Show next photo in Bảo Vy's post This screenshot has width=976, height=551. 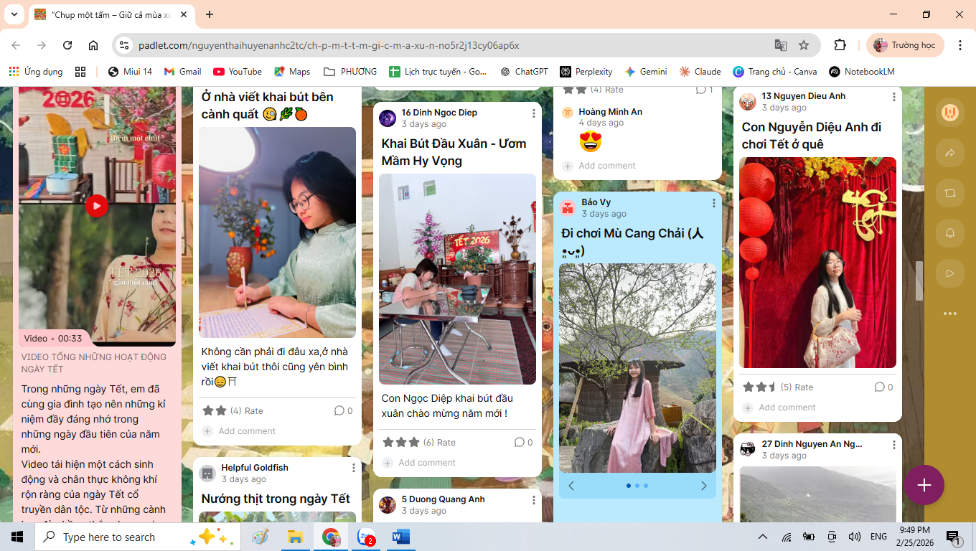(703, 486)
